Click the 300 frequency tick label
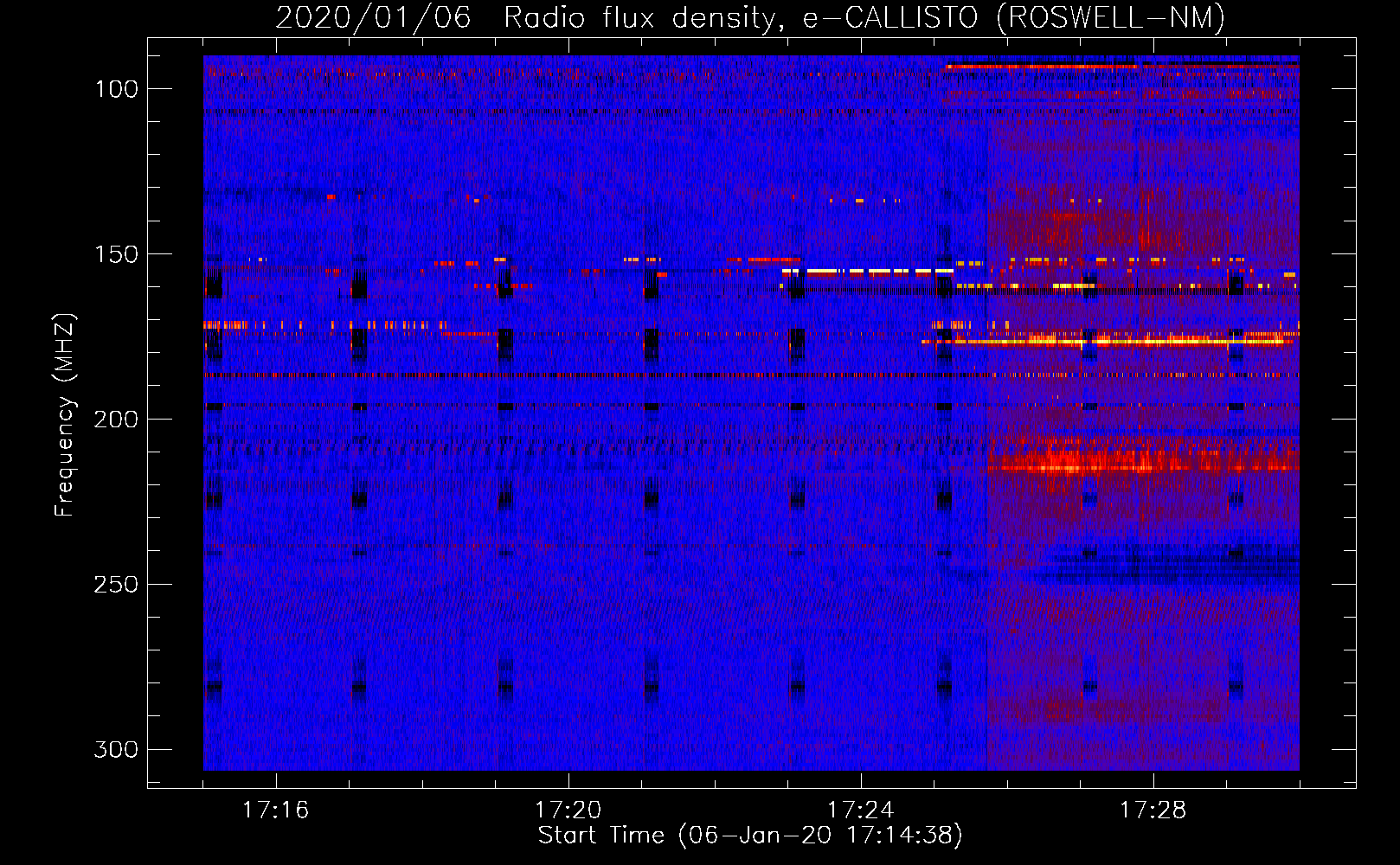 pyautogui.click(x=116, y=749)
